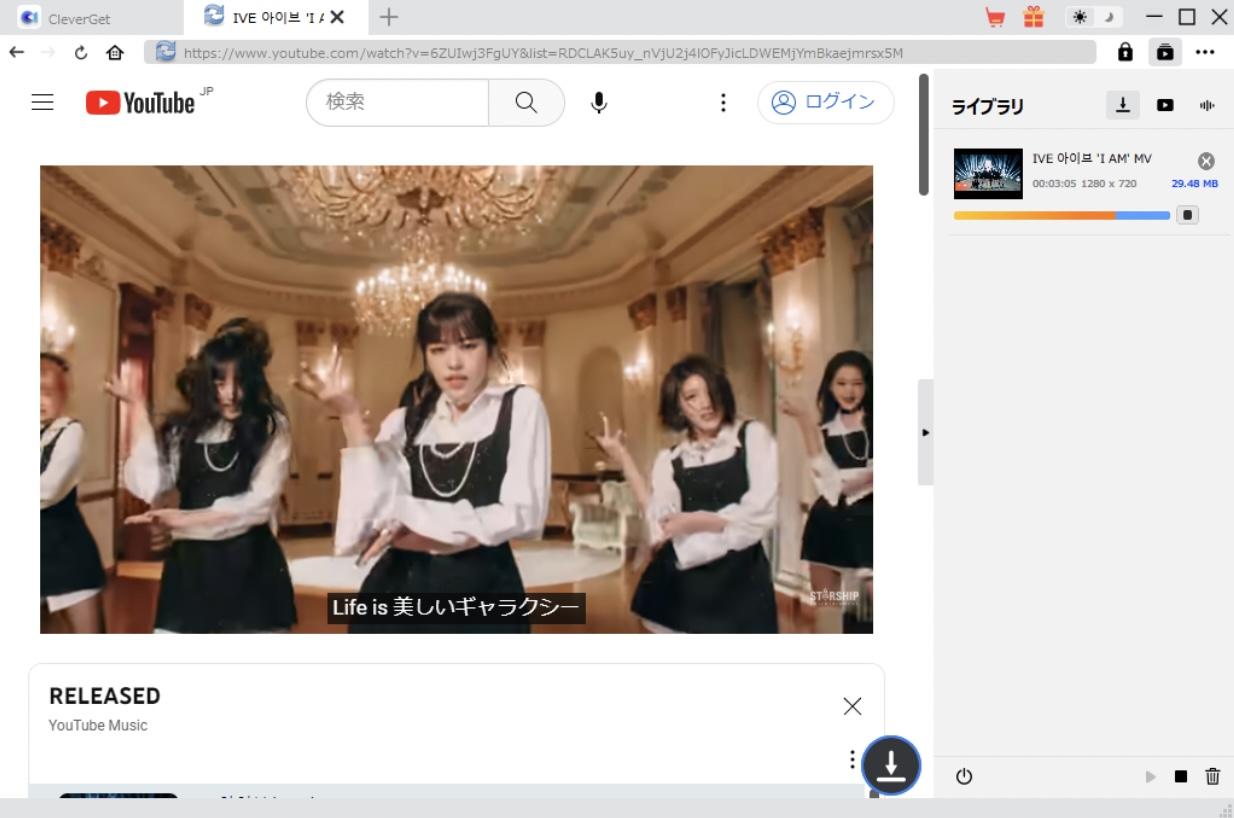
Task: Click the video player area
Action: click(456, 399)
